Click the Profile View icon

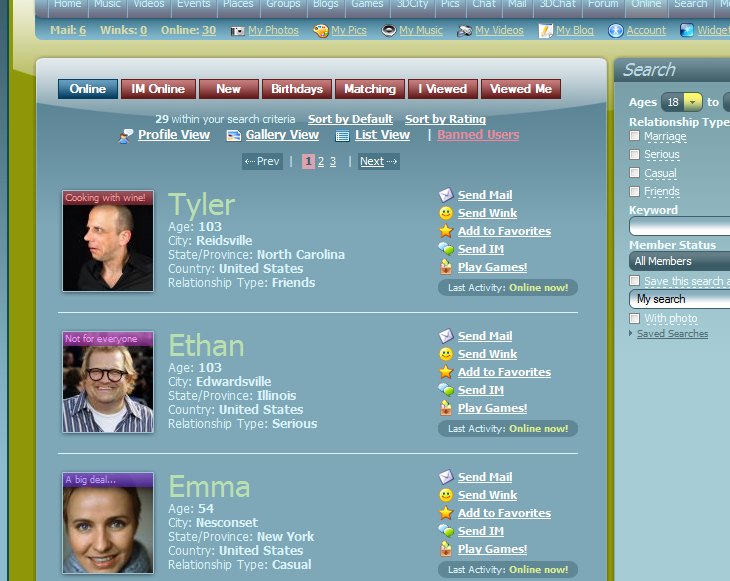(126, 135)
